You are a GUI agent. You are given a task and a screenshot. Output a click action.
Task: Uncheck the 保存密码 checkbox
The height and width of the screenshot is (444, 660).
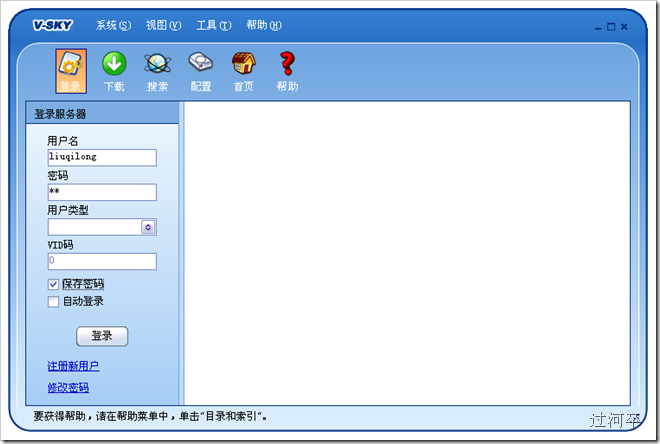(53, 284)
